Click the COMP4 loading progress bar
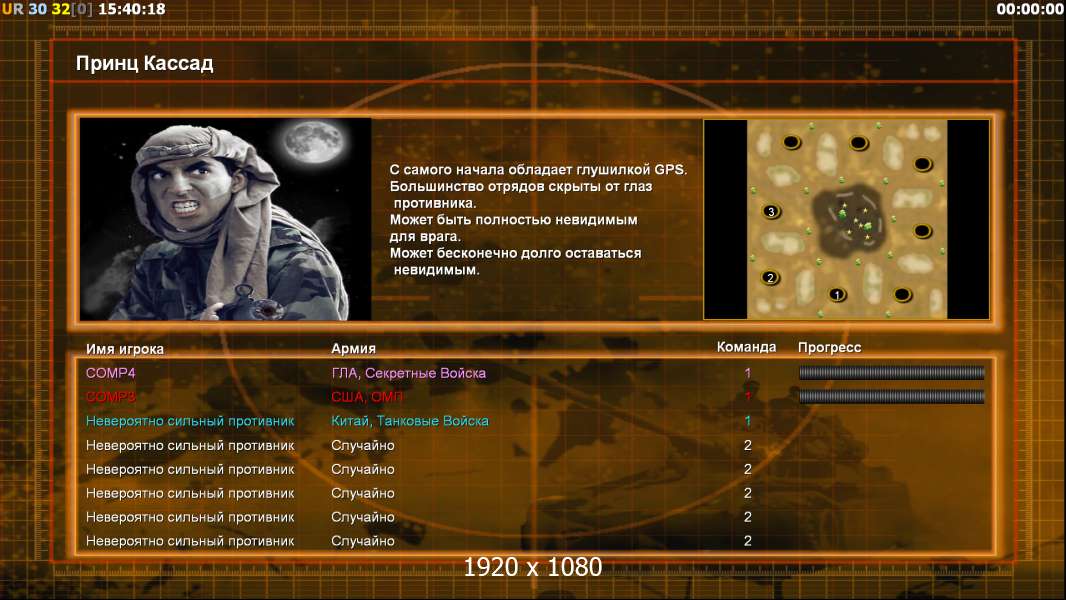Image resolution: width=1066 pixels, height=600 pixels. point(891,372)
